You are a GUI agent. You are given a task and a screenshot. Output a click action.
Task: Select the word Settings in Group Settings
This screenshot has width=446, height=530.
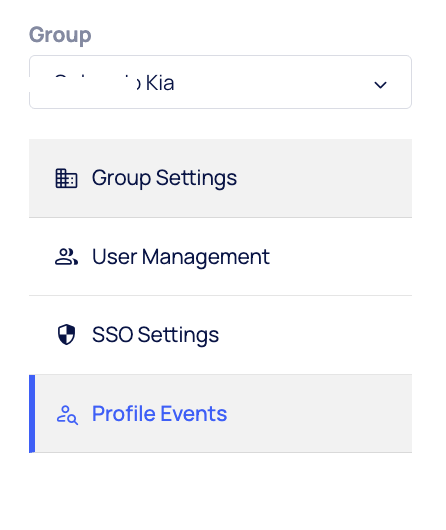click(196, 178)
